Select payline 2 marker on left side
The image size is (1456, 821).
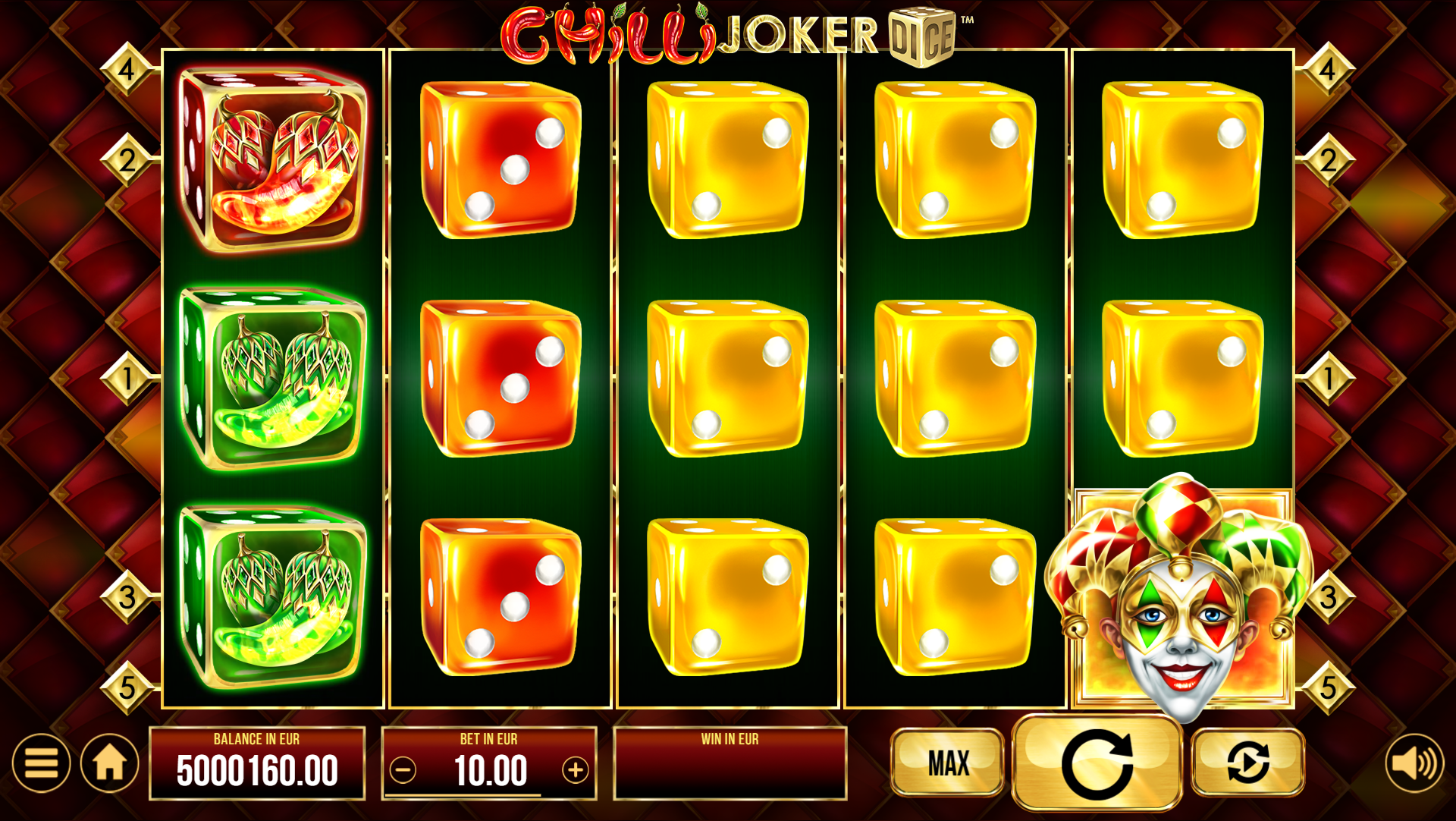(x=127, y=160)
